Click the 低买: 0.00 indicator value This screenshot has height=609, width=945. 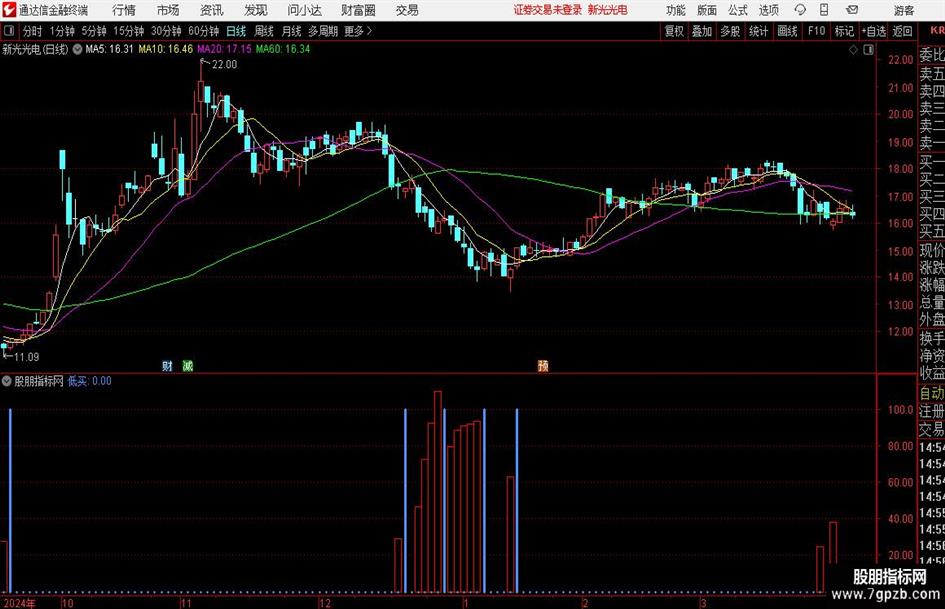90,381
